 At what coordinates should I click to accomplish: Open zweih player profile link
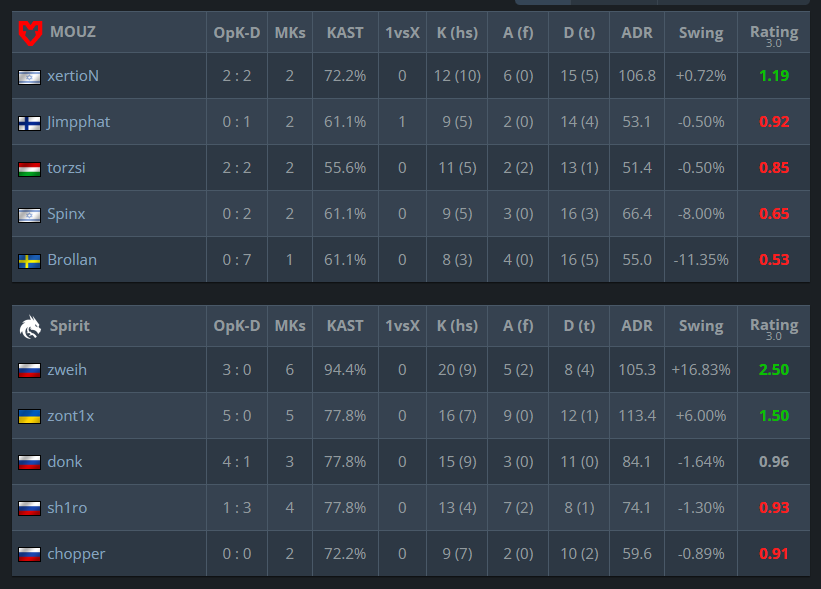(x=67, y=370)
